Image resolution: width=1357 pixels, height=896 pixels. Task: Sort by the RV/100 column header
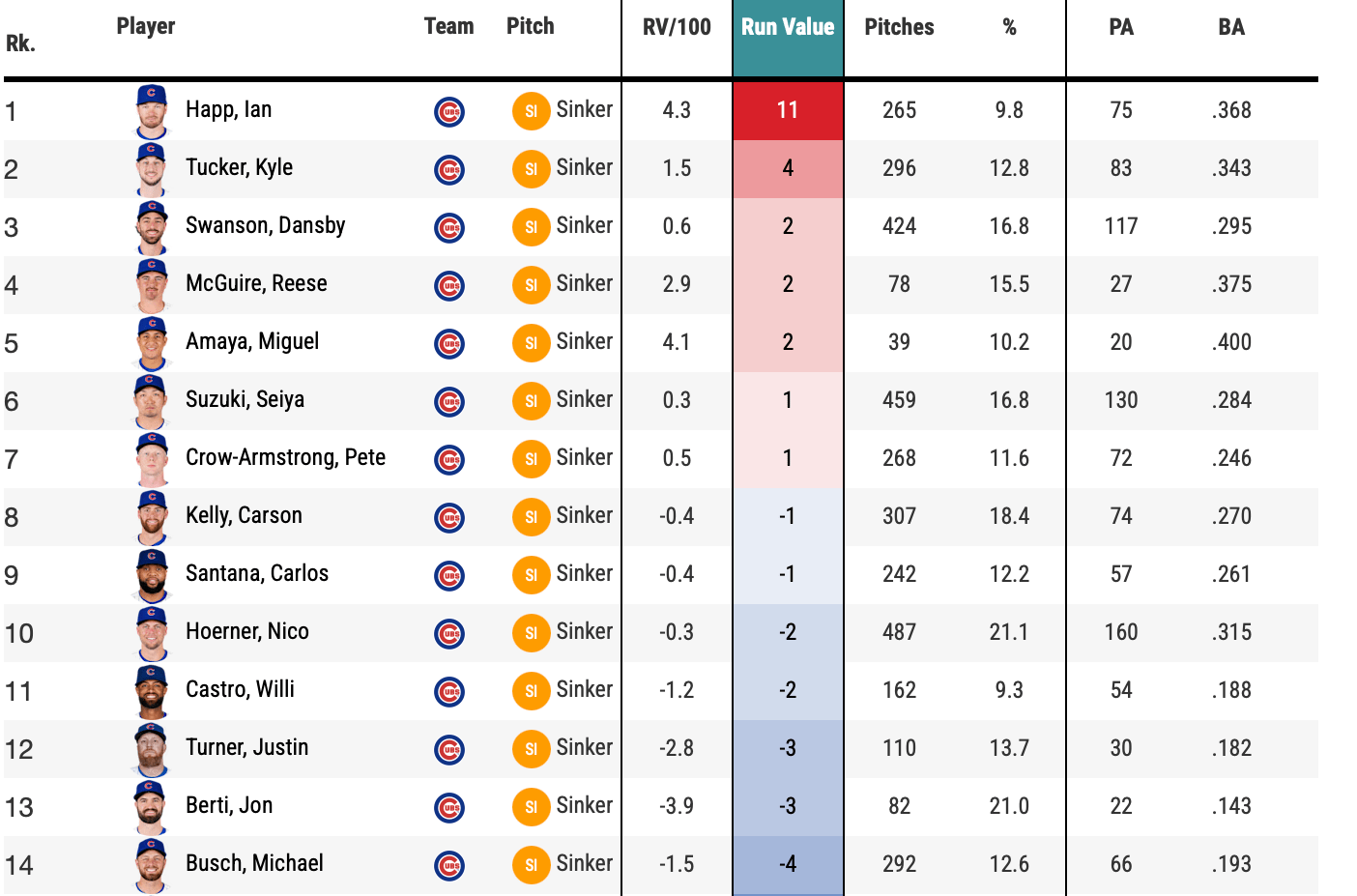tap(677, 27)
